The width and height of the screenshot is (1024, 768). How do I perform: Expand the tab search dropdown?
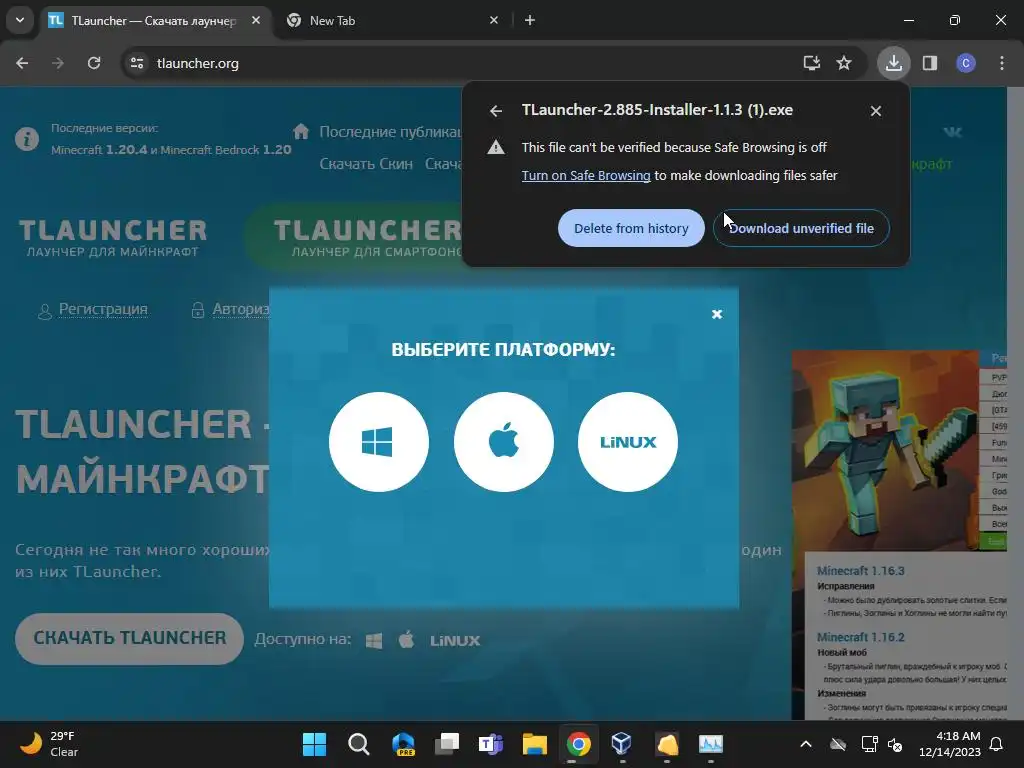(x=20, y=20)
